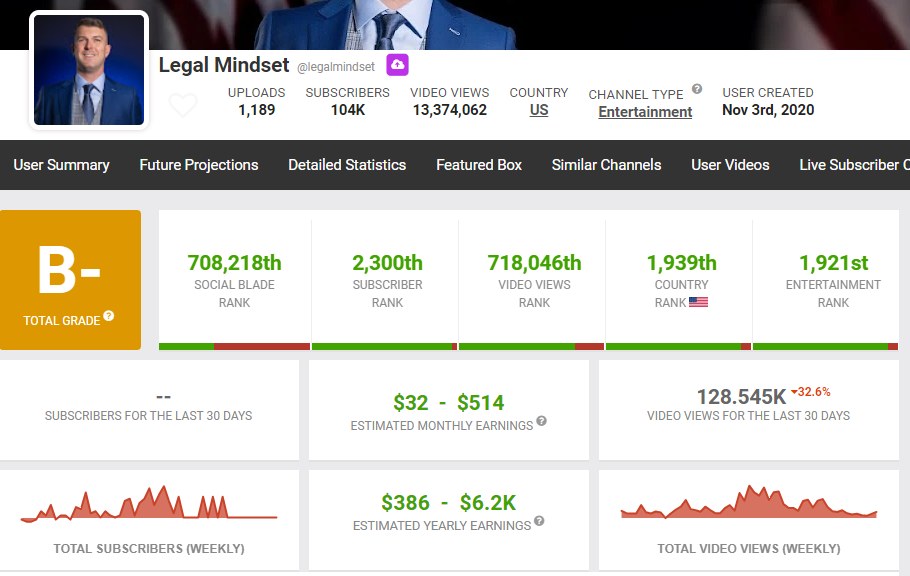Click the 1,939th country rank
The height and width of the screenshot is (576, 910).
tap(681, 263)
